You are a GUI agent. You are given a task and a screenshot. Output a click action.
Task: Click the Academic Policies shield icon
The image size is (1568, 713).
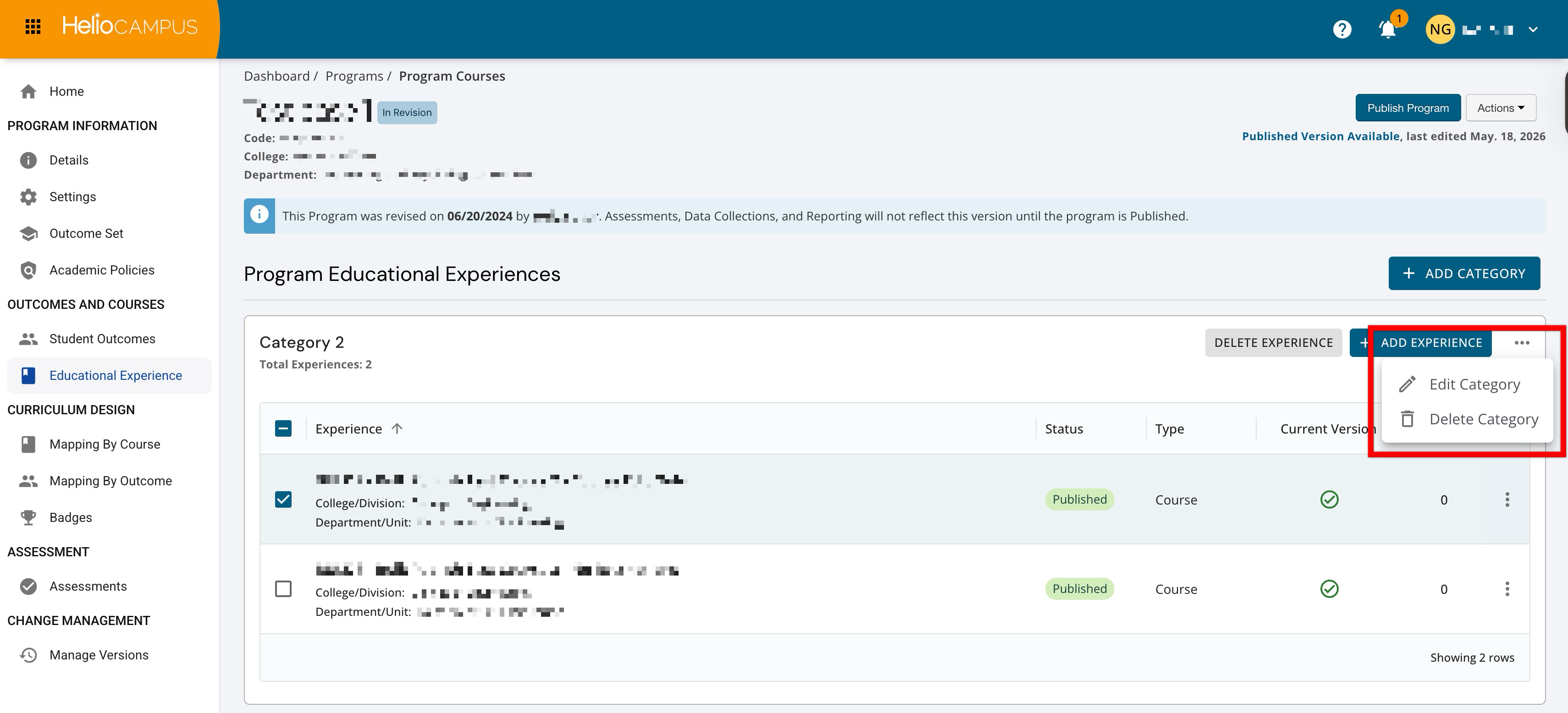(x=28, y=270)
